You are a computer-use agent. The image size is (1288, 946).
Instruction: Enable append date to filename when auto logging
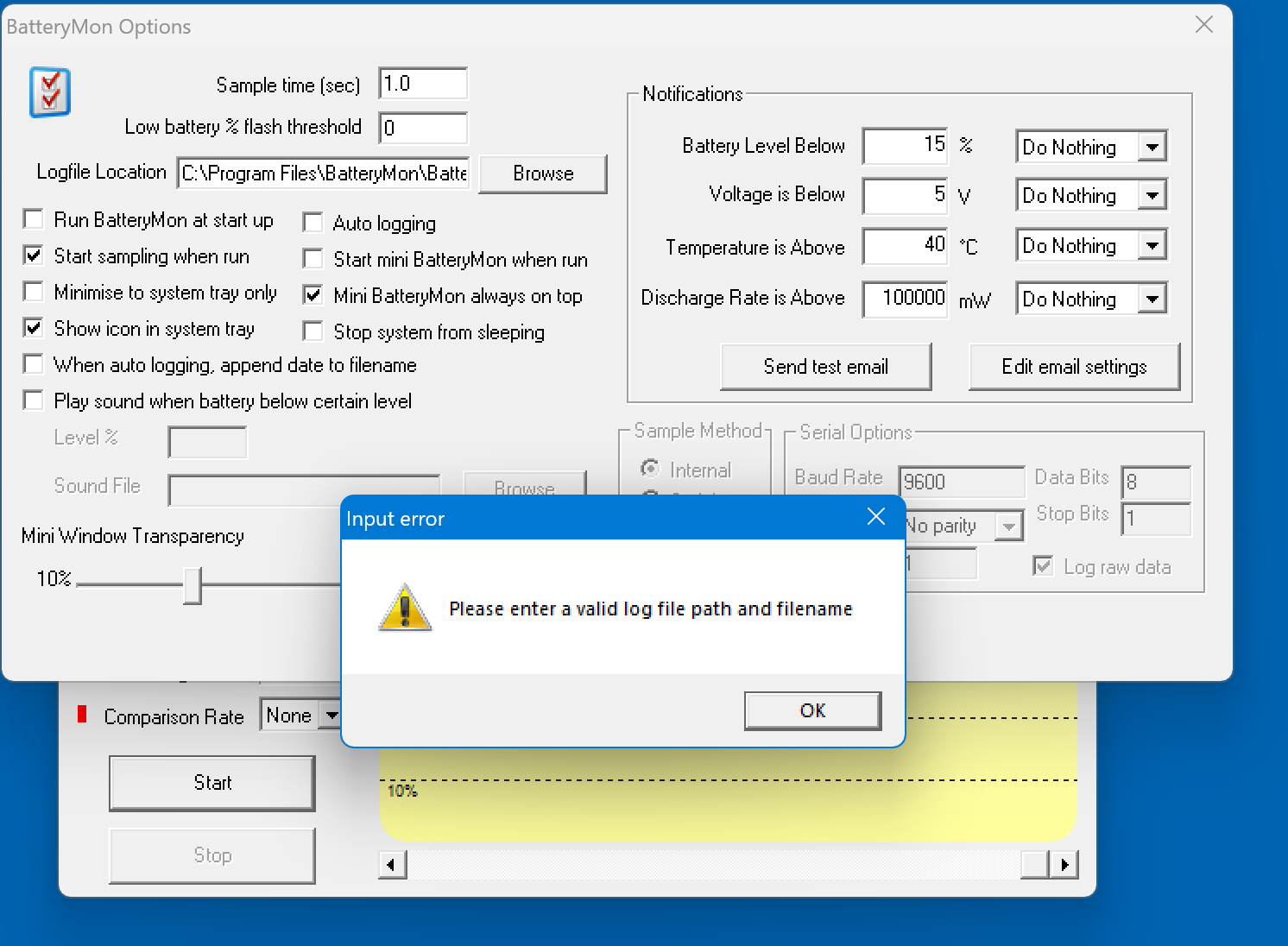coord(34,364)
